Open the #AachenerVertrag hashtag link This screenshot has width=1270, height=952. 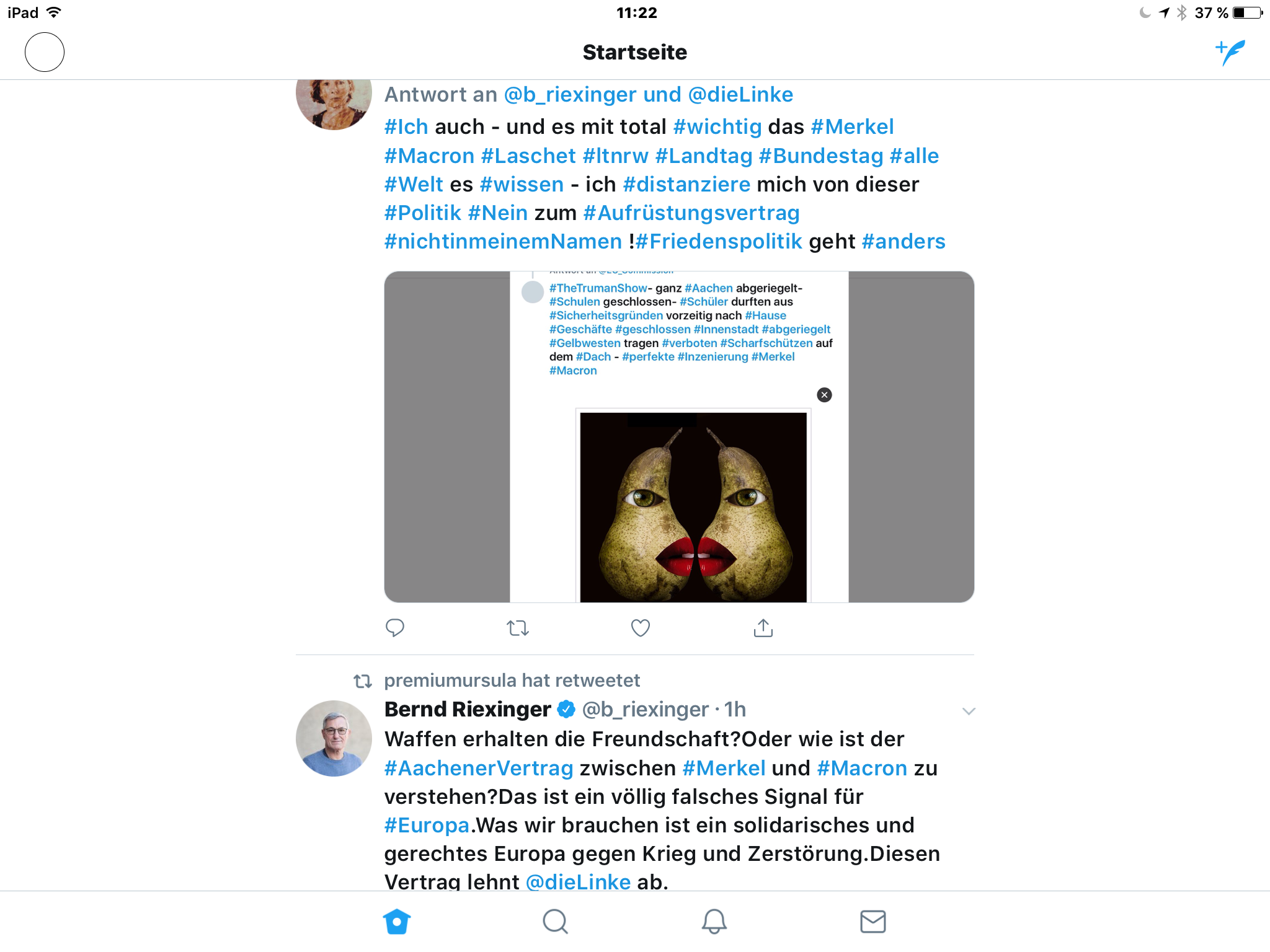(479, 768)
